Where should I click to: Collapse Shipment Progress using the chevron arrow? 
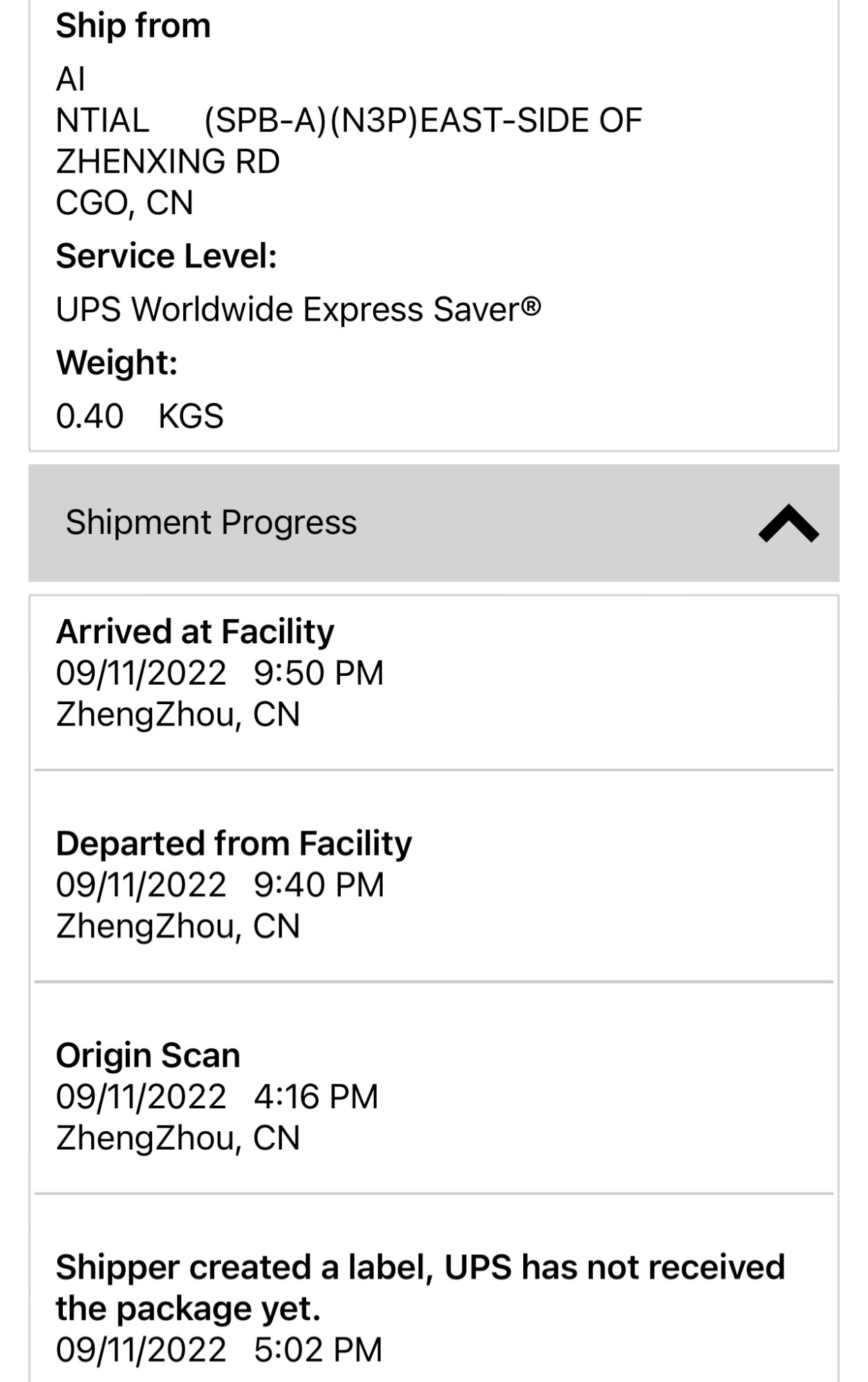point(788,524)
